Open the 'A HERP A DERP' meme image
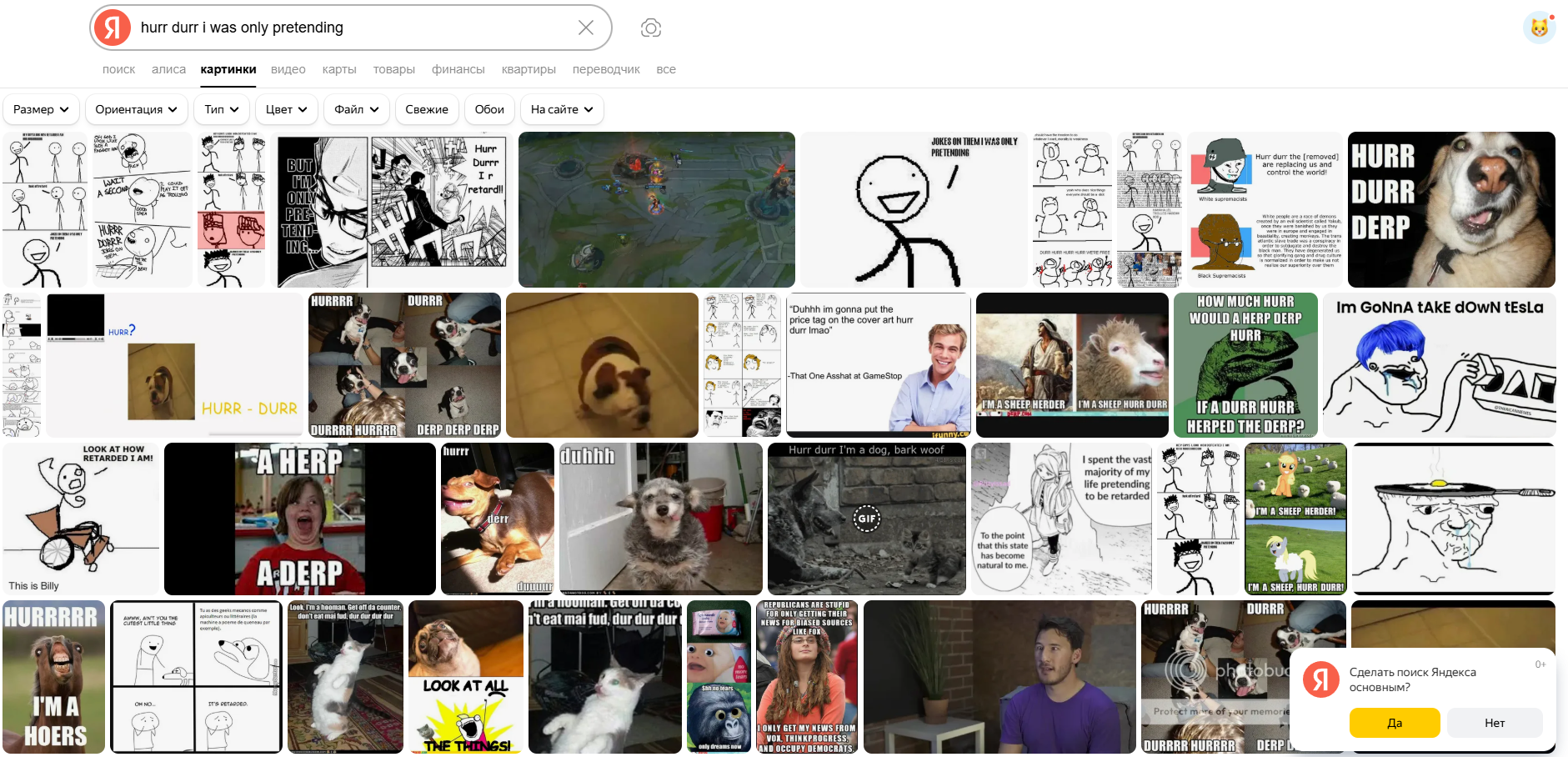The height and width of the screenshot is (757, 1568). (300, 519)
